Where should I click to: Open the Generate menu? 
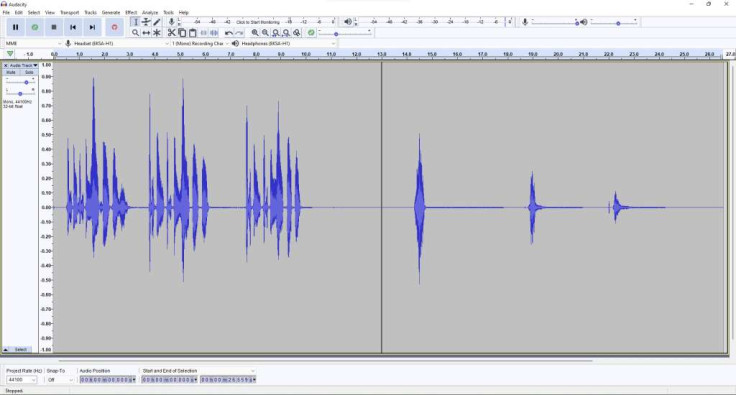[111, 13]
